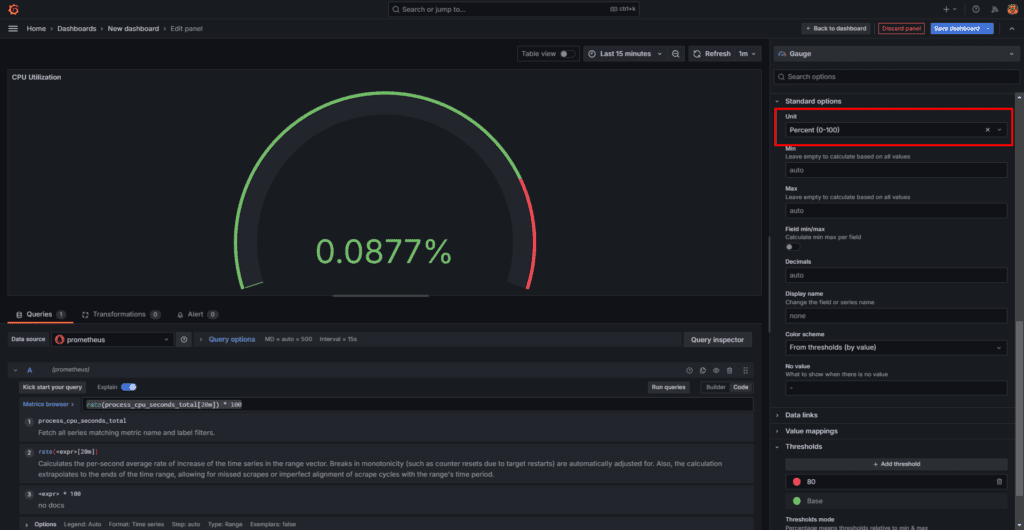Collapse the top search bar with chevron-up icon
This screenshot has width=1024, height=530.
[1012, 29]
